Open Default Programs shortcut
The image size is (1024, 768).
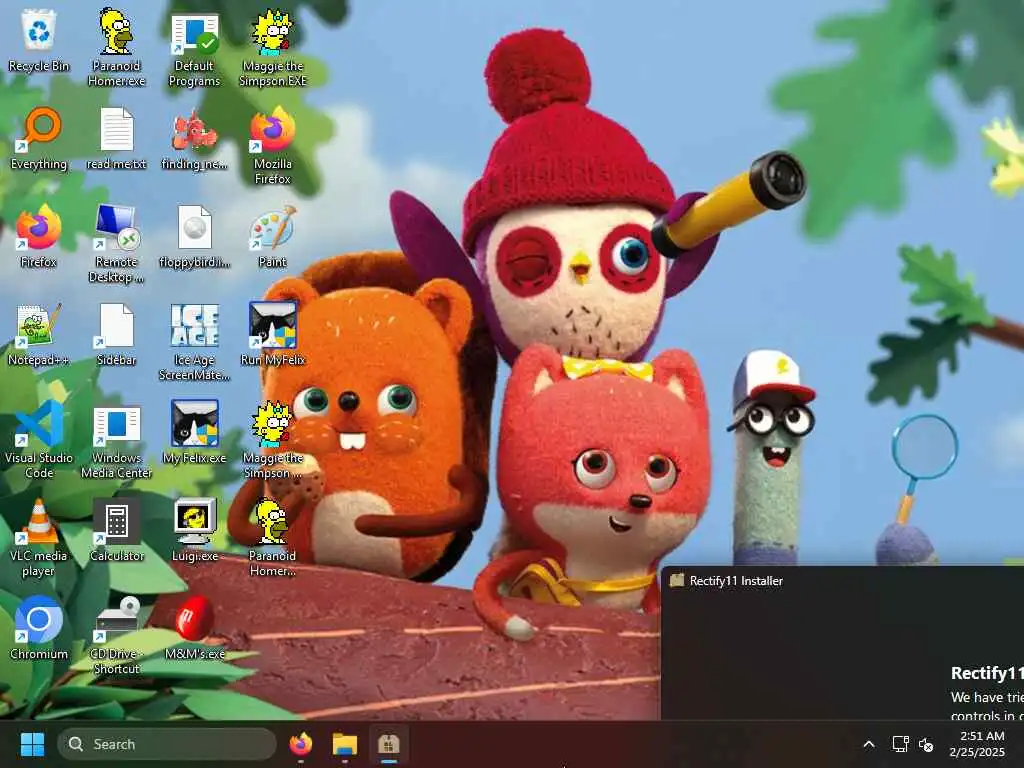pyautogui.click(x=194, y=49)
